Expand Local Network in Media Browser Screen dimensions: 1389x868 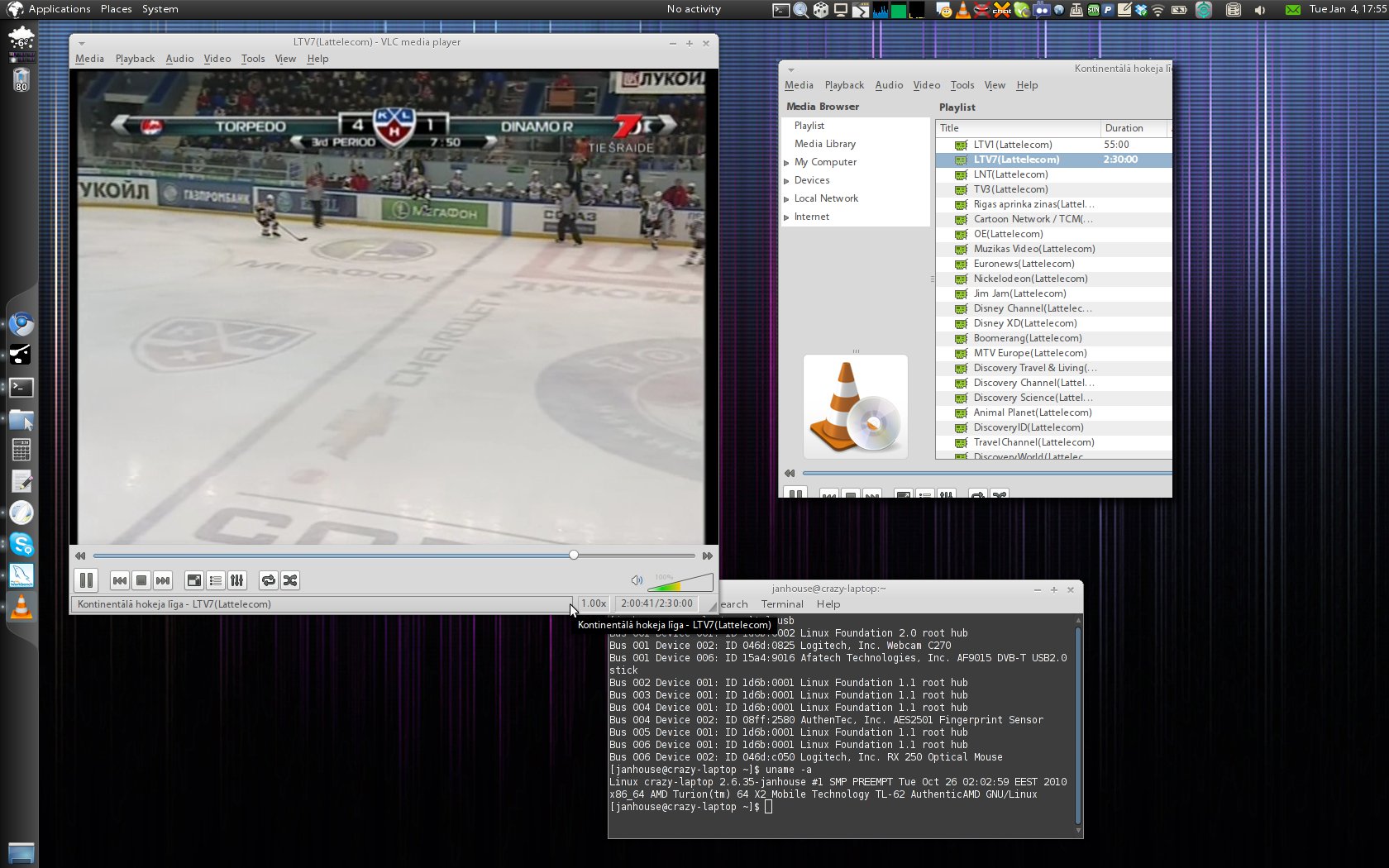tap(787, 199)
